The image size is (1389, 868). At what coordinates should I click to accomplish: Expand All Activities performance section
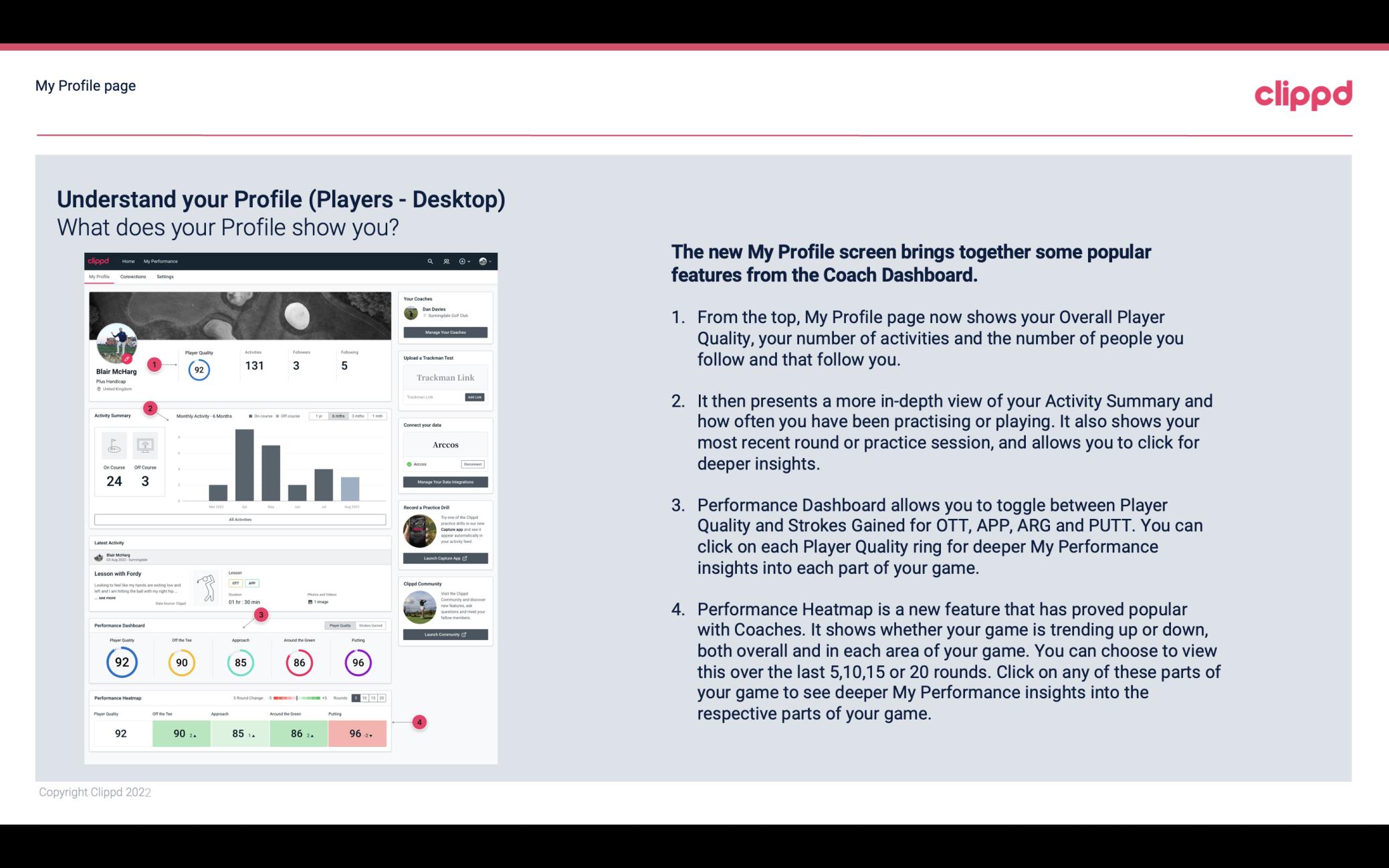(x=240, y=520)
